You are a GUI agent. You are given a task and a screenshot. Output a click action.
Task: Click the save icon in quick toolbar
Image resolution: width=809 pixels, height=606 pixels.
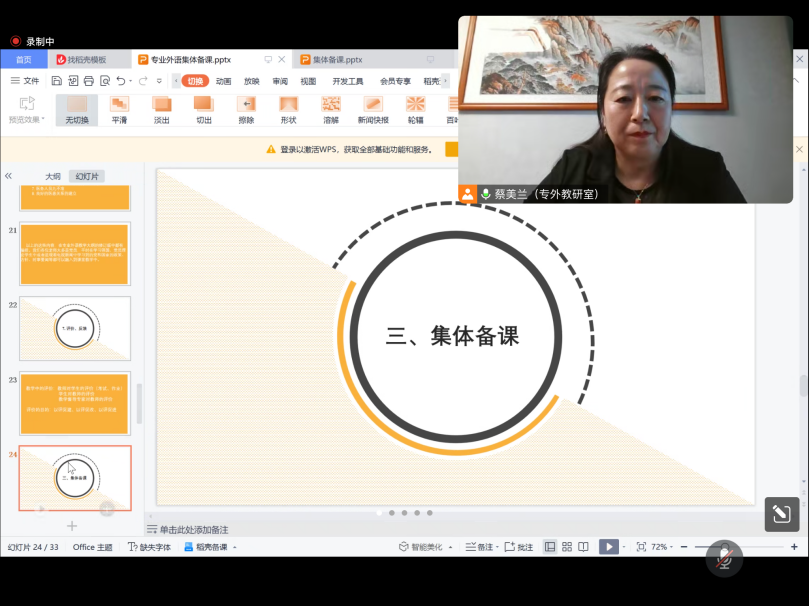pos(57,81)
